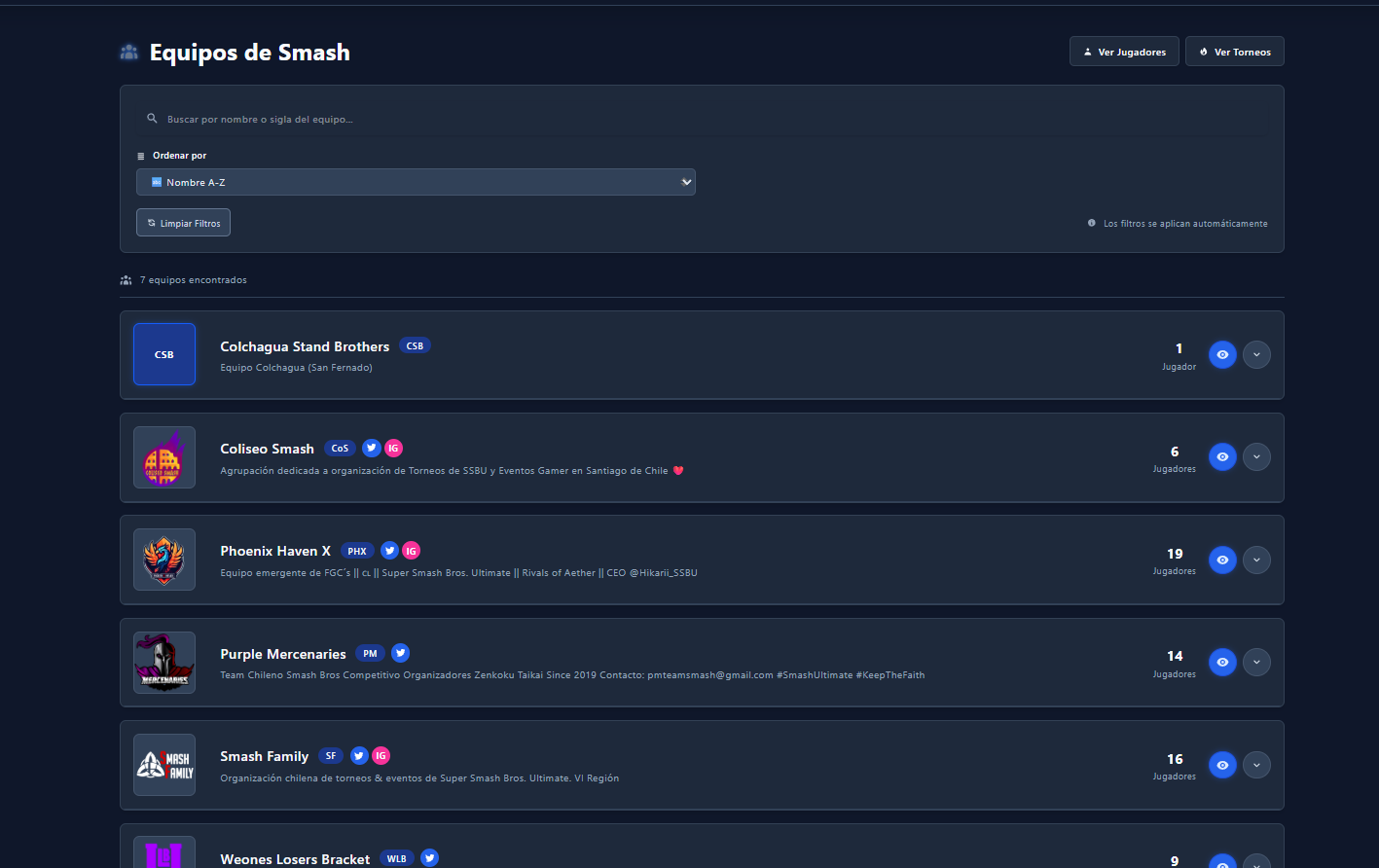The width and height of the screenshot is (1379, 868).
Task: Expand the Coliseo Smash team row
Action: tap(1256, 457)
